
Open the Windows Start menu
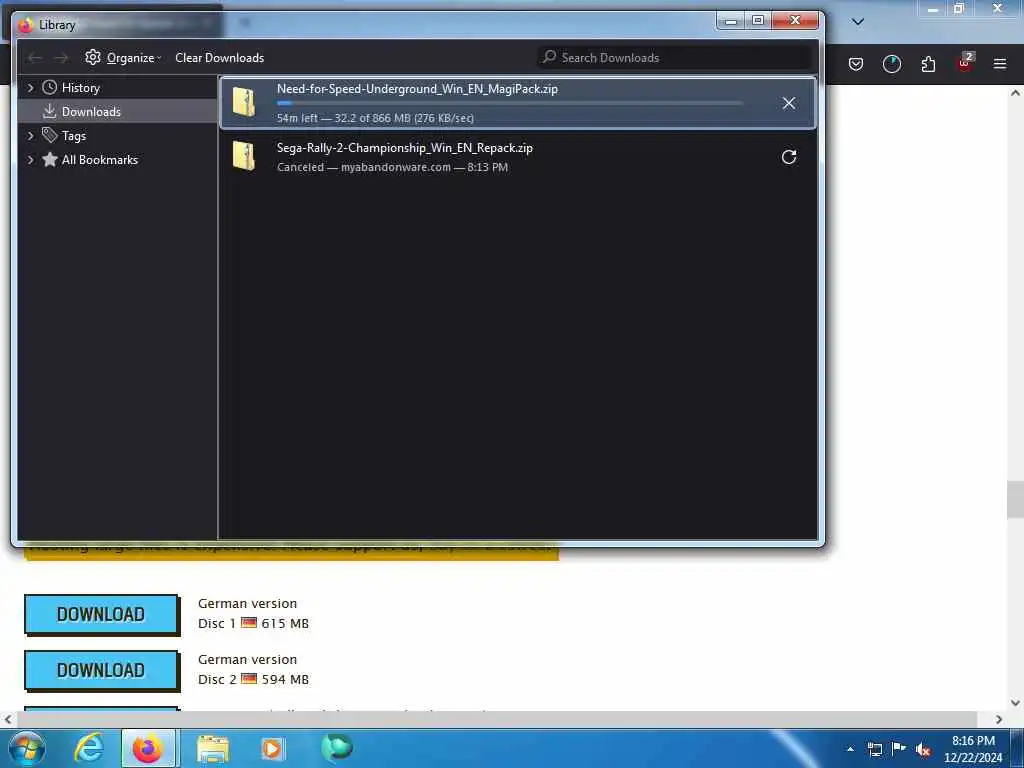(27, 748)
